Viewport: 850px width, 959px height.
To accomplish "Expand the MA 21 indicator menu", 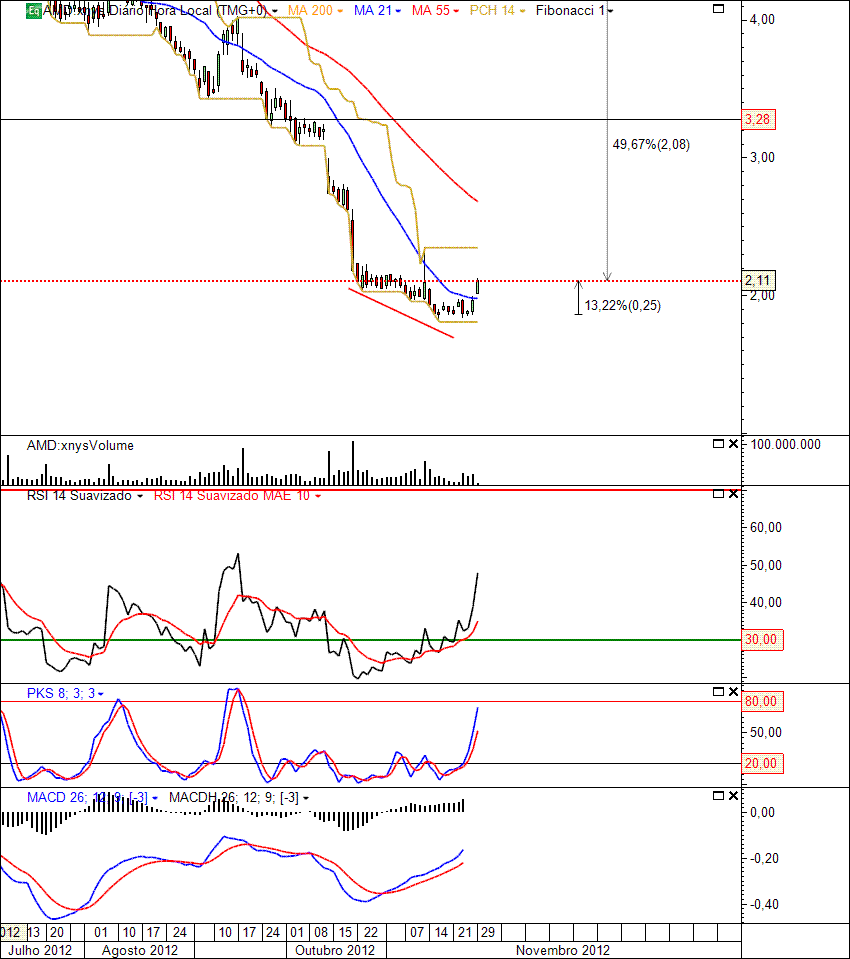I will coord(399,10).
